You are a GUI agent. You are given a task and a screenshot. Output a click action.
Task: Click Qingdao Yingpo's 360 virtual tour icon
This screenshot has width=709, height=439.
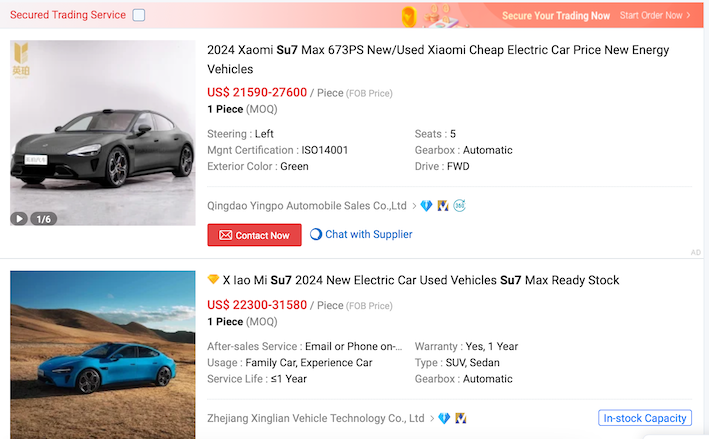(x=459, y=206)
